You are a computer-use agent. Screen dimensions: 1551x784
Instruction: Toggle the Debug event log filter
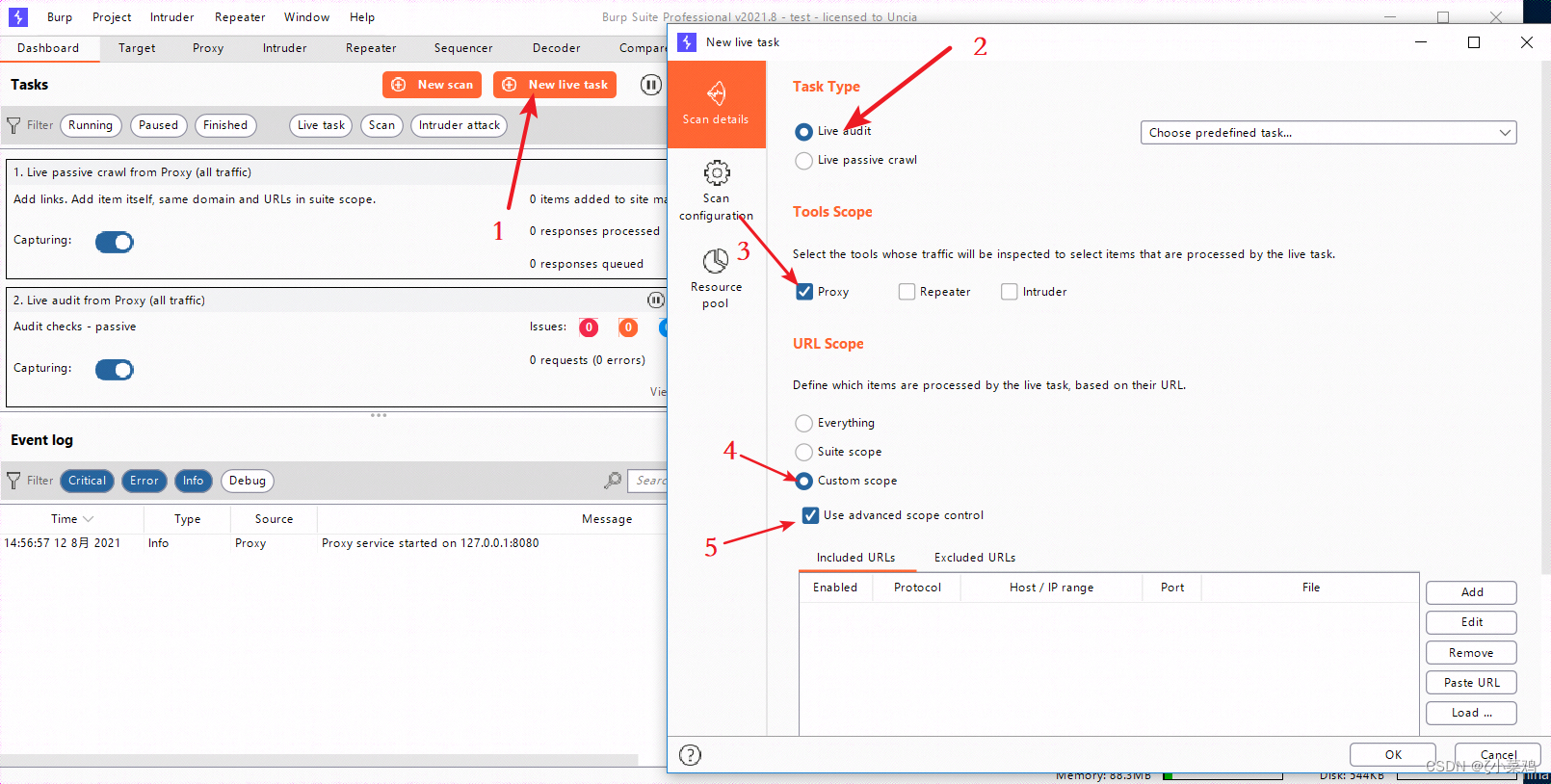[x=248, y=481]
